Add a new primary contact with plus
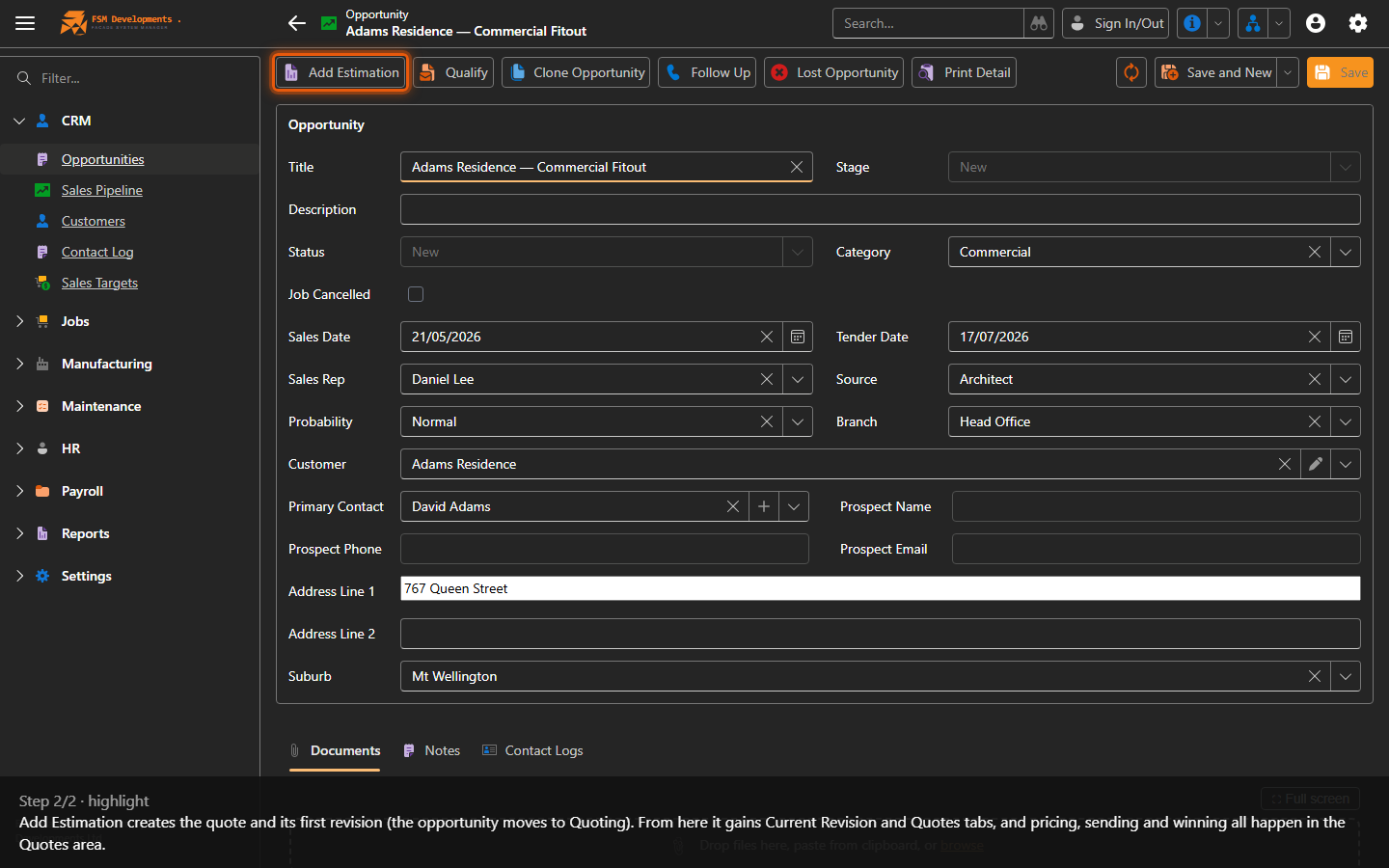This screenshot has height=868, width=1389. pyautogui.click(x=764, y=506)
